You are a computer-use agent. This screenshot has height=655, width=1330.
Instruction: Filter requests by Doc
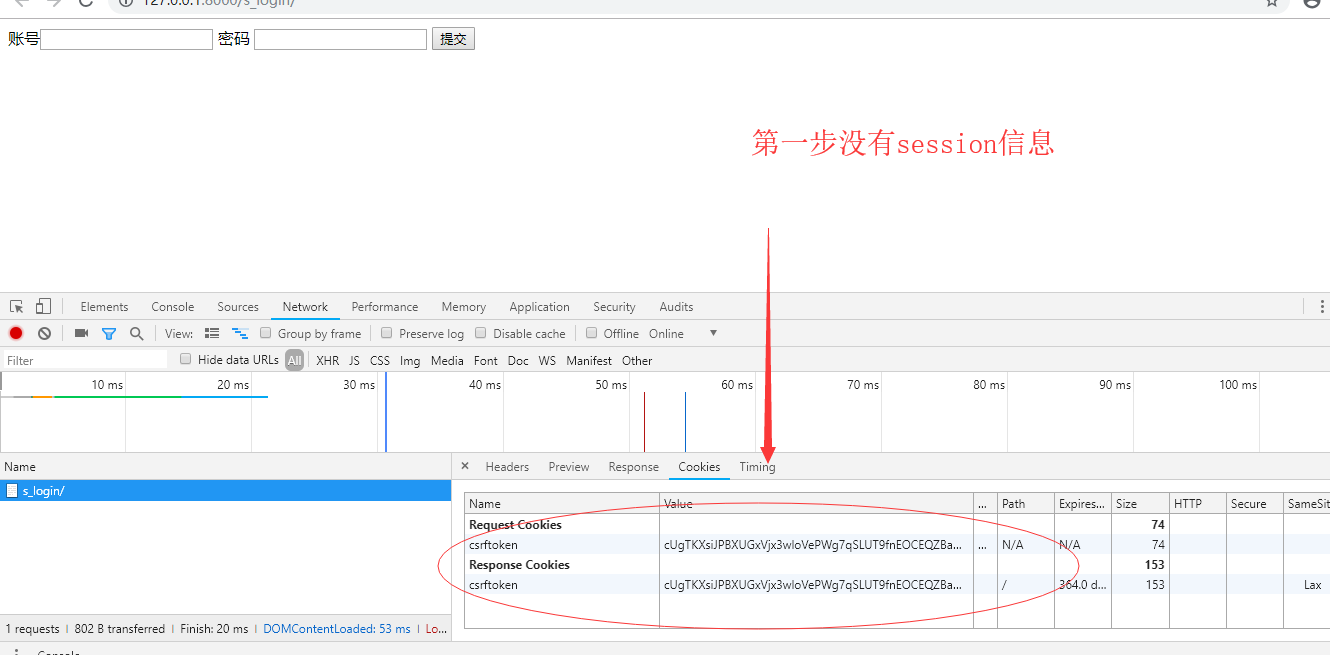pyautogui.click(x=518, y=361)
